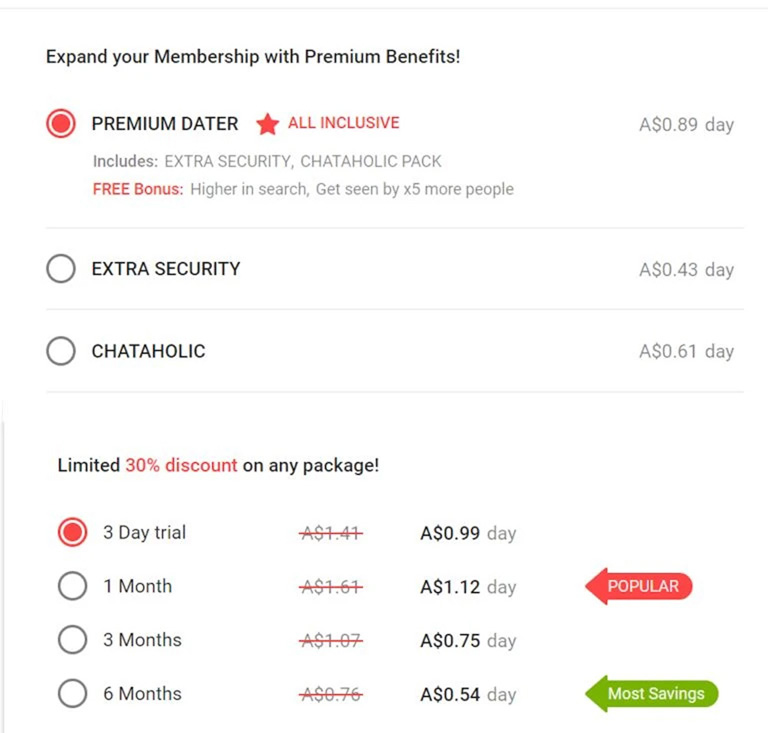Click the CHATAHOLIC label text
The width and height of the screenshot is (768, 733).
coord(148,351)
